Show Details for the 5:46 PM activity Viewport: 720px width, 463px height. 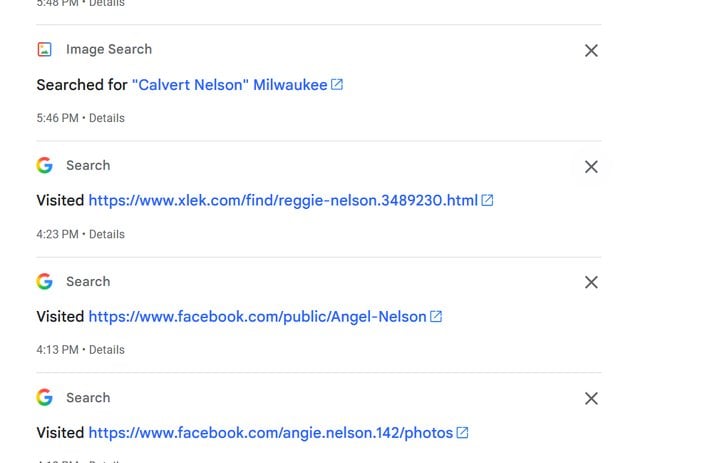coord(107,118)
